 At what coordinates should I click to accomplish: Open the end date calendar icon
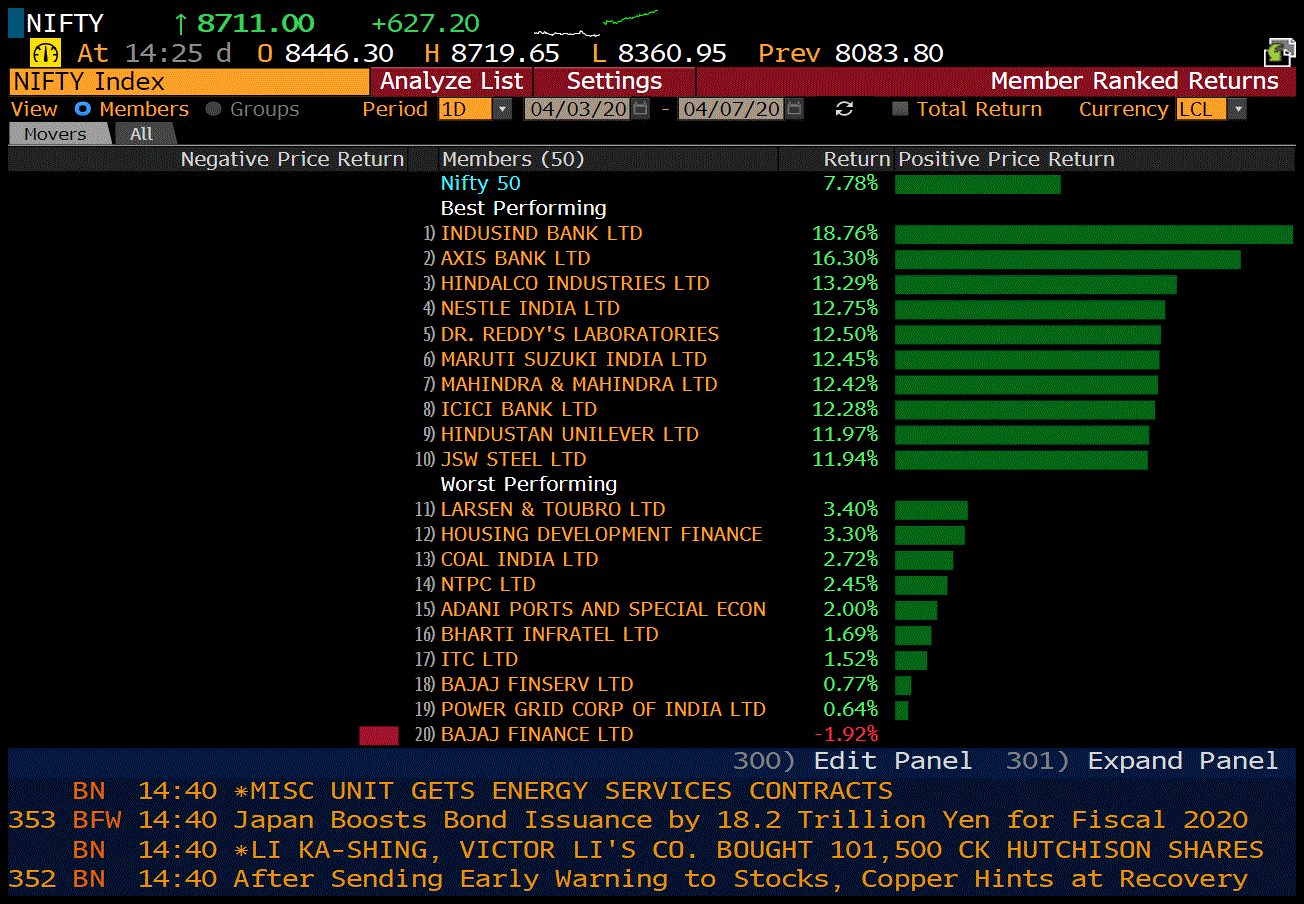(x=794, y=109)
